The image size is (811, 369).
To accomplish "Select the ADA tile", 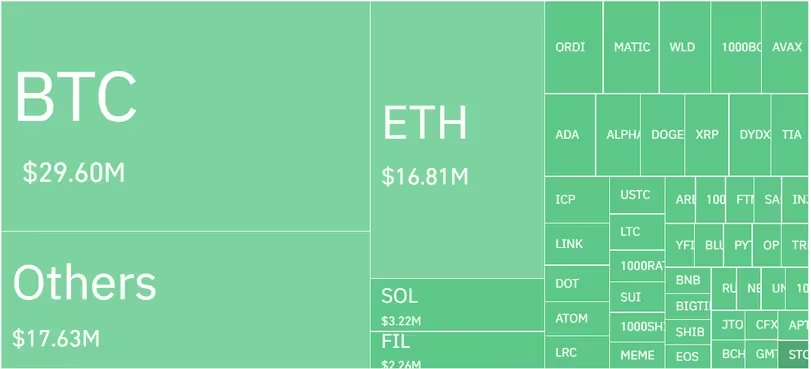I will [x=569, y=135].
